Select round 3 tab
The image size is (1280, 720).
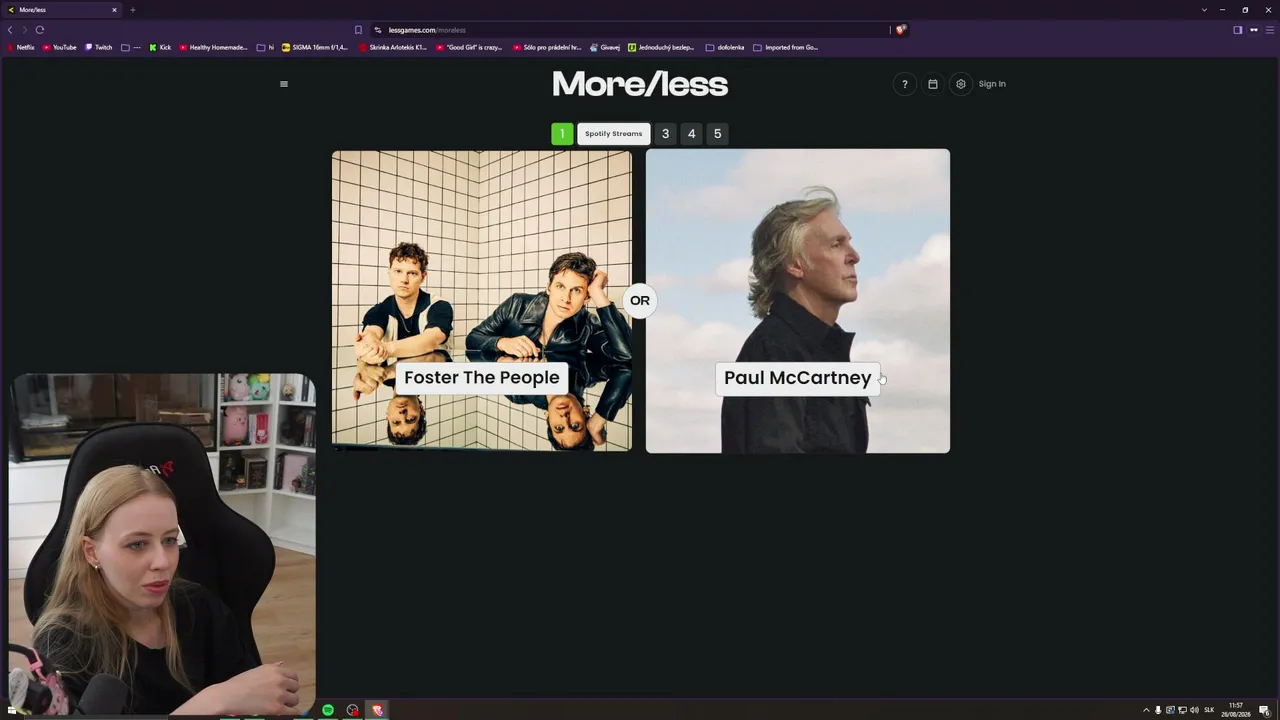[x=665, y=134]
